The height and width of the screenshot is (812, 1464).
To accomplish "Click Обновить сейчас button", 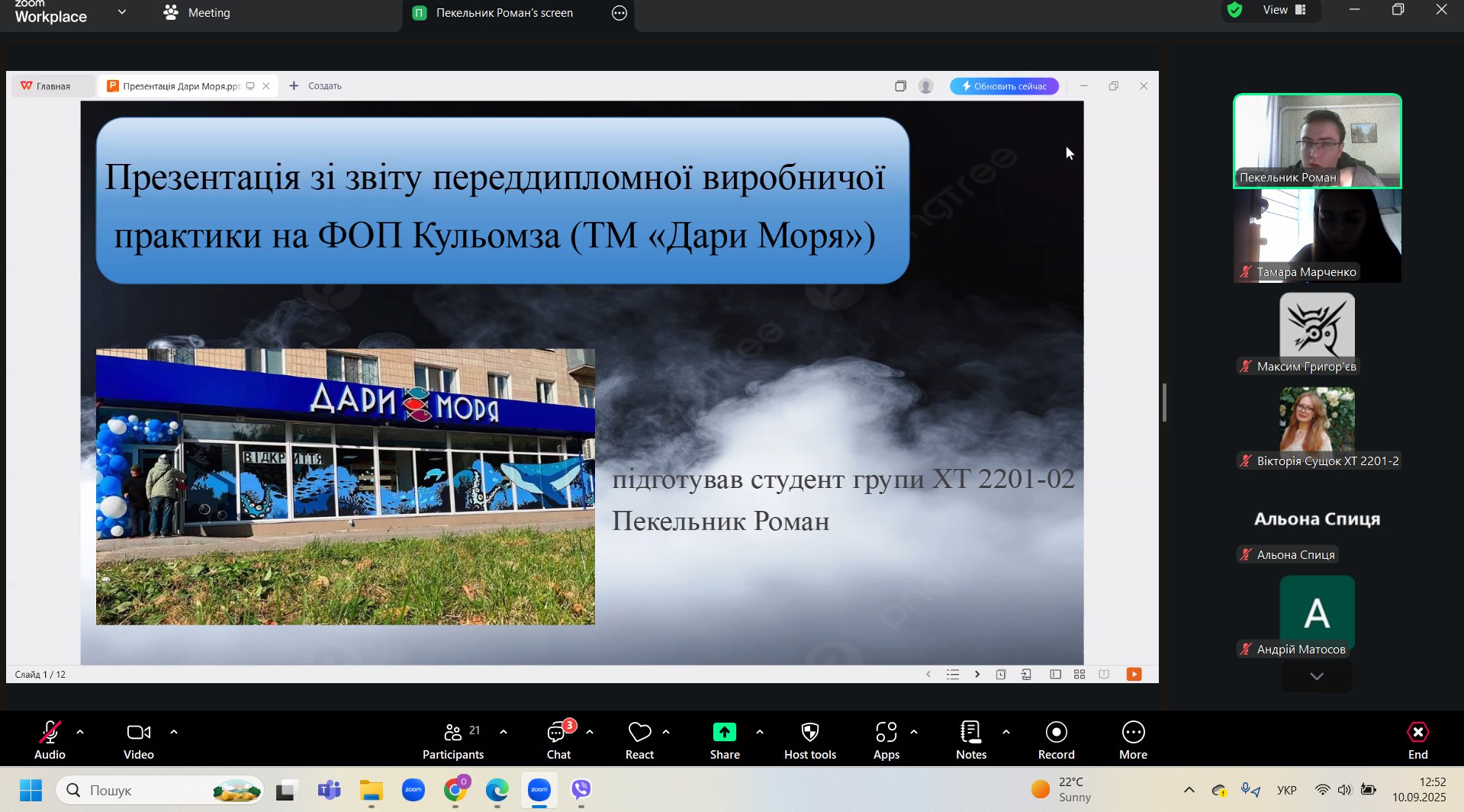I will tap(1004, 86).
